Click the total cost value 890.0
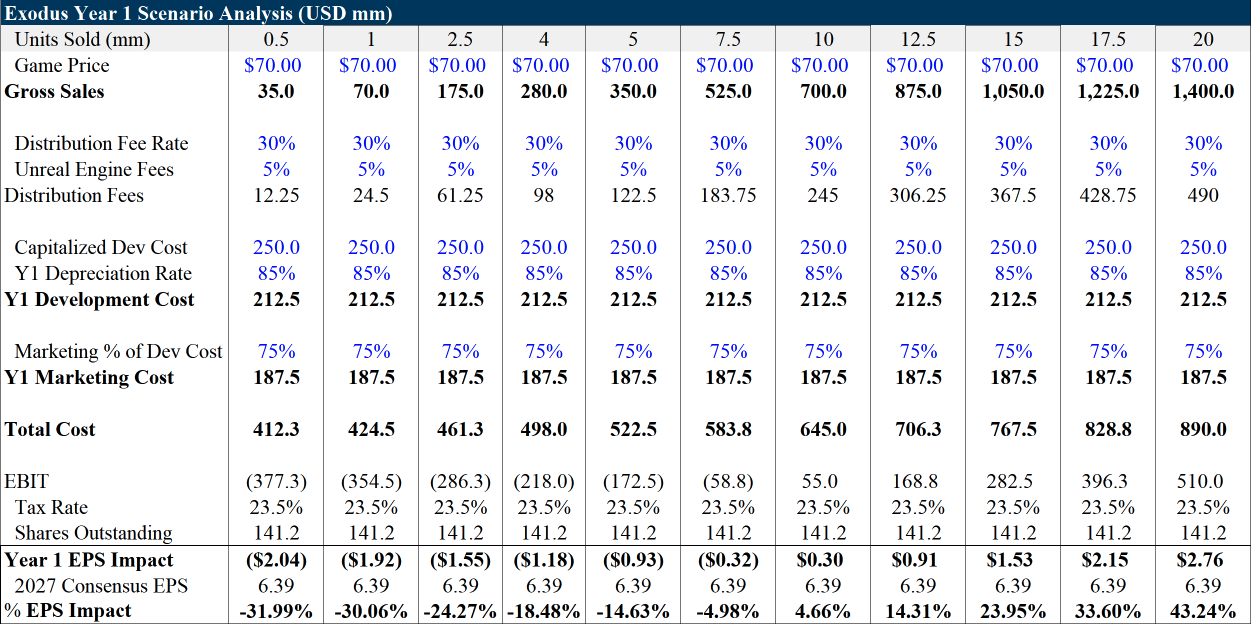 click(1203, 429)
